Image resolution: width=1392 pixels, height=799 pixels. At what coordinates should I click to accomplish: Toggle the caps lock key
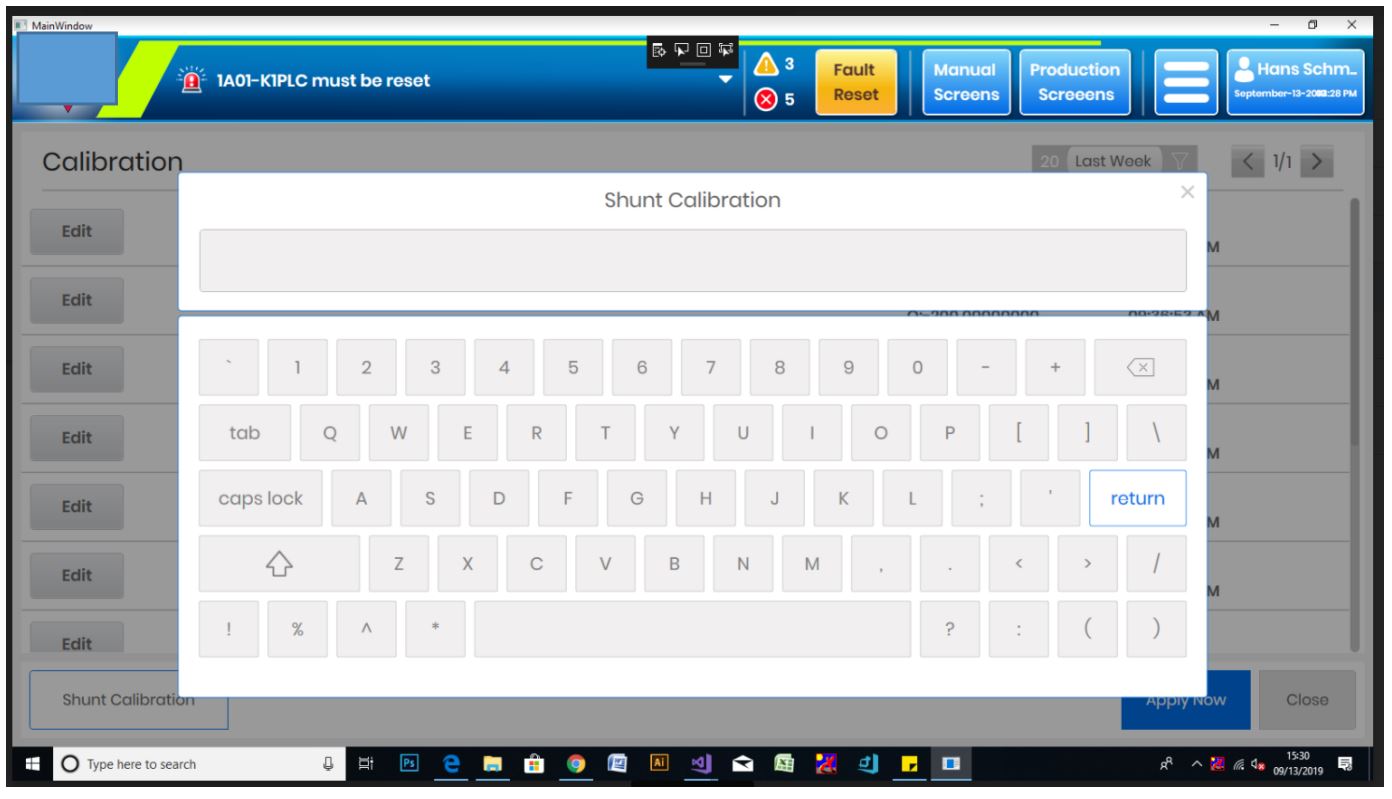point(261,498)
